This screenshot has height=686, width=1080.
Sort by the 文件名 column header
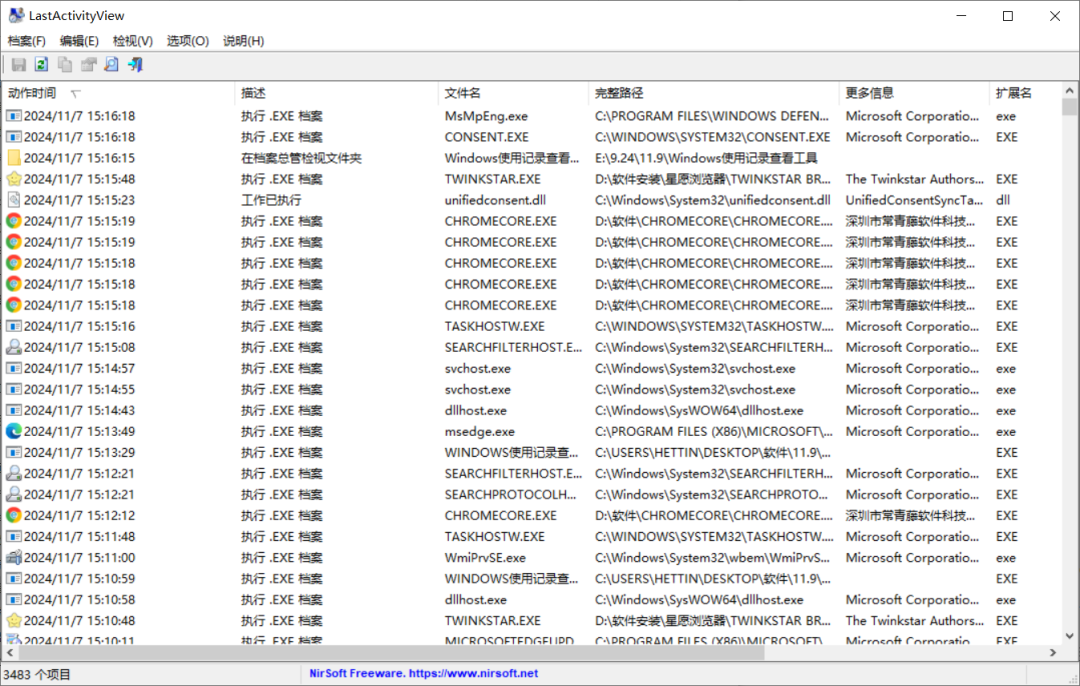coord(513,93)
